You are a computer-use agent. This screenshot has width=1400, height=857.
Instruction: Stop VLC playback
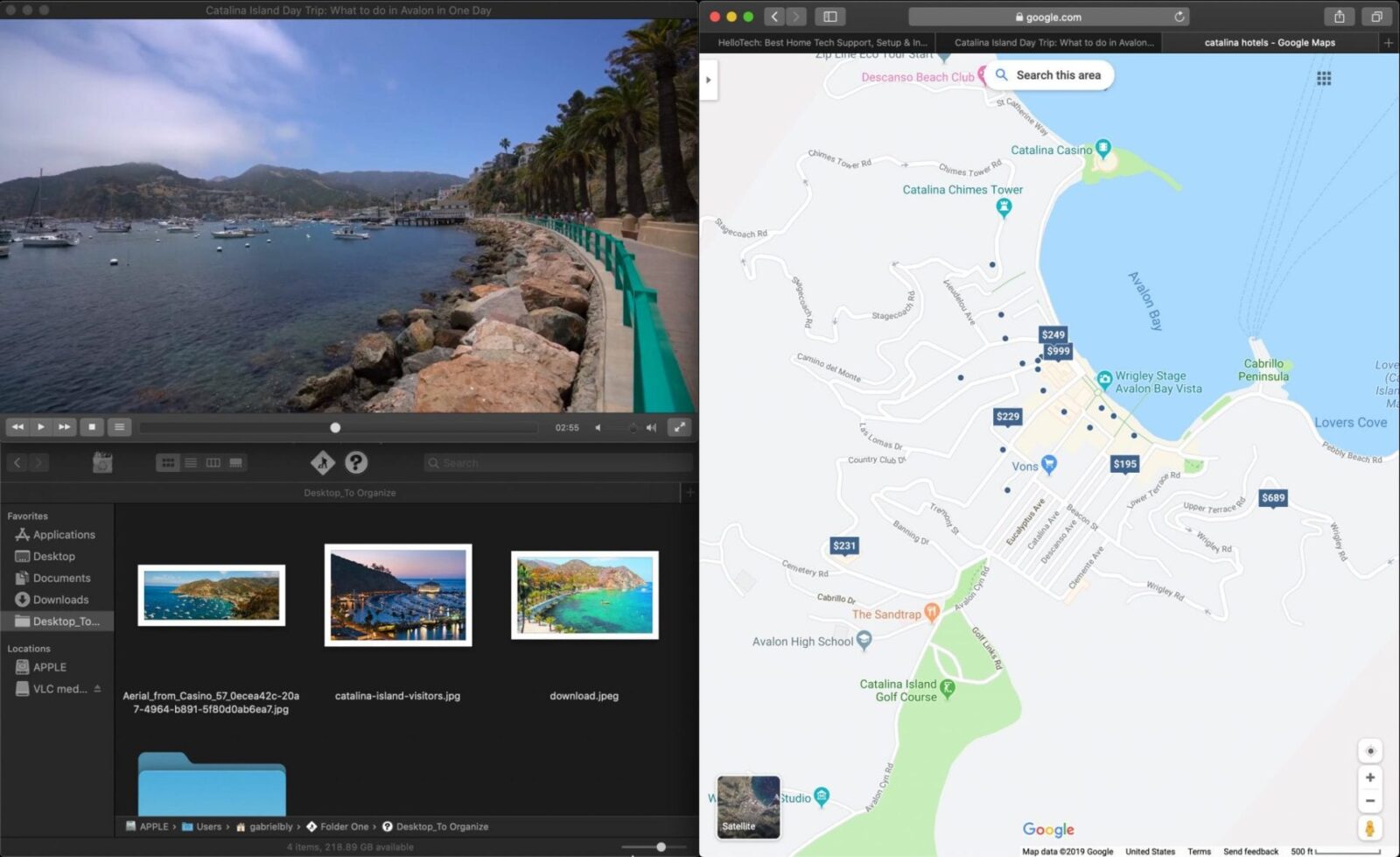[x=92, y=427]
